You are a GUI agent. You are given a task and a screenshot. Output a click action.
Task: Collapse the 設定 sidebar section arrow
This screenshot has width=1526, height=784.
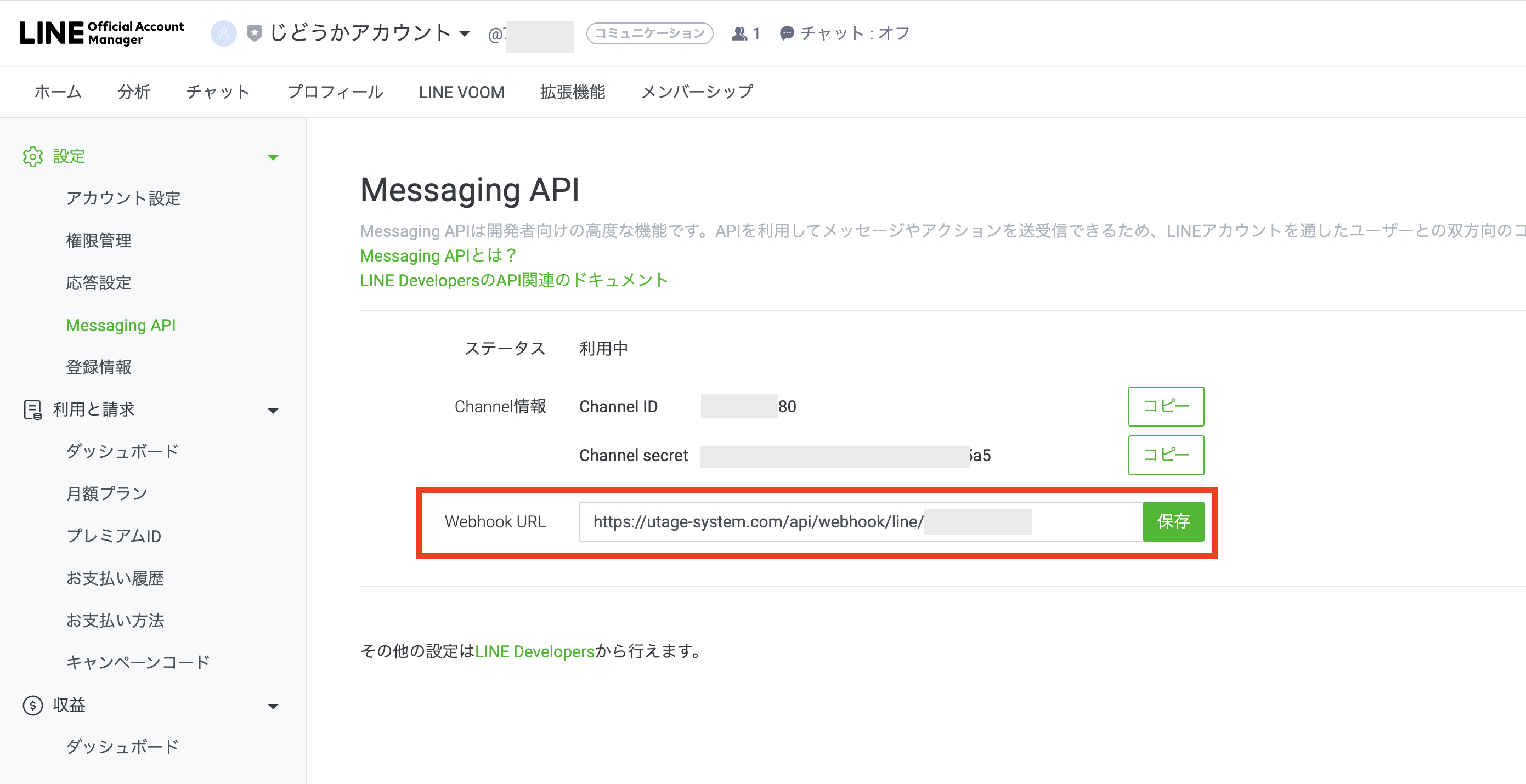click(273, 157)
